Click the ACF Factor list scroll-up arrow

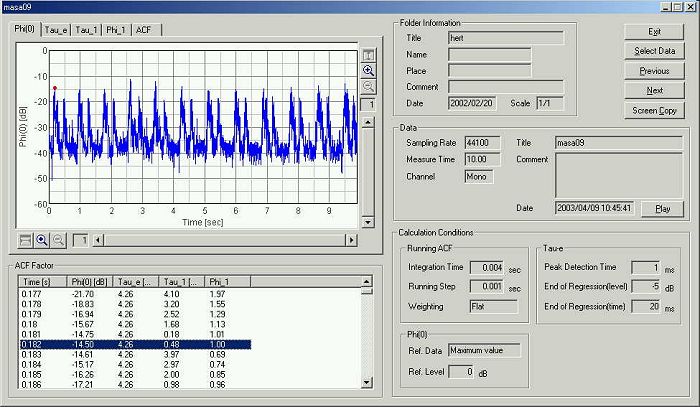pyautogui.click(x=367, y=281)
